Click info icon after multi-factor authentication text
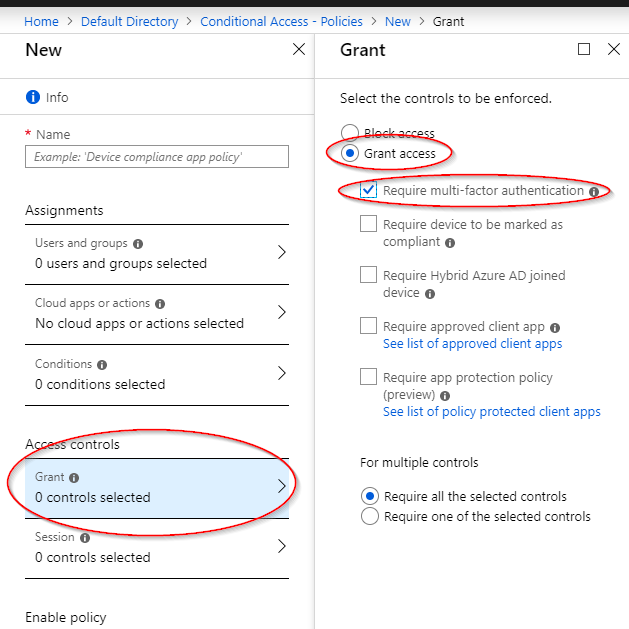629x629 pixels. [594, 192]
